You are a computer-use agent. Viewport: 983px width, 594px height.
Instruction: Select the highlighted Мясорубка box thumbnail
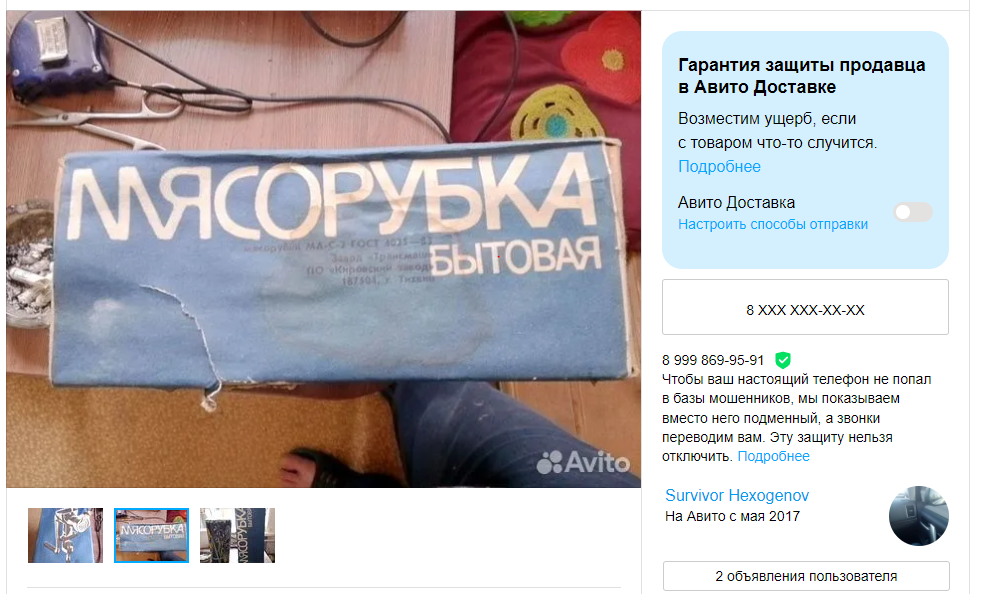(151, 535)
